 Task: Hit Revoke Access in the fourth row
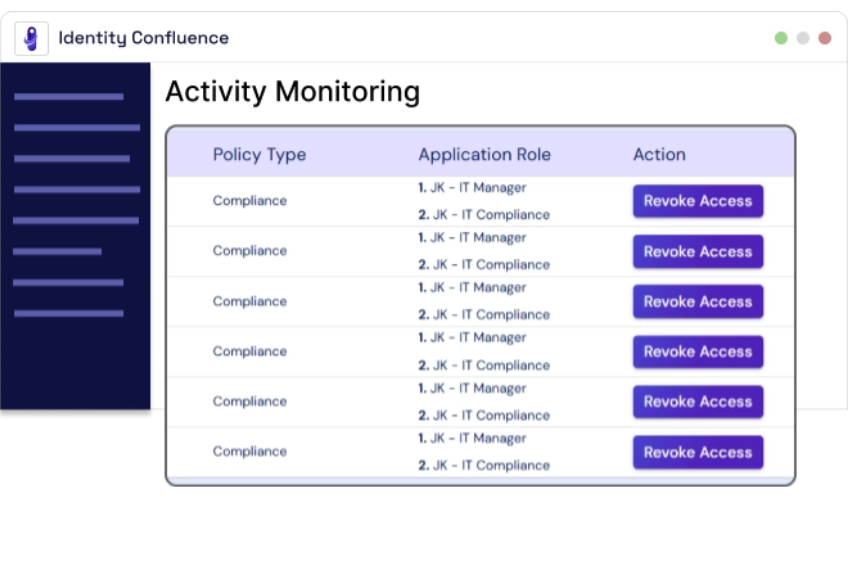(698, 352)
